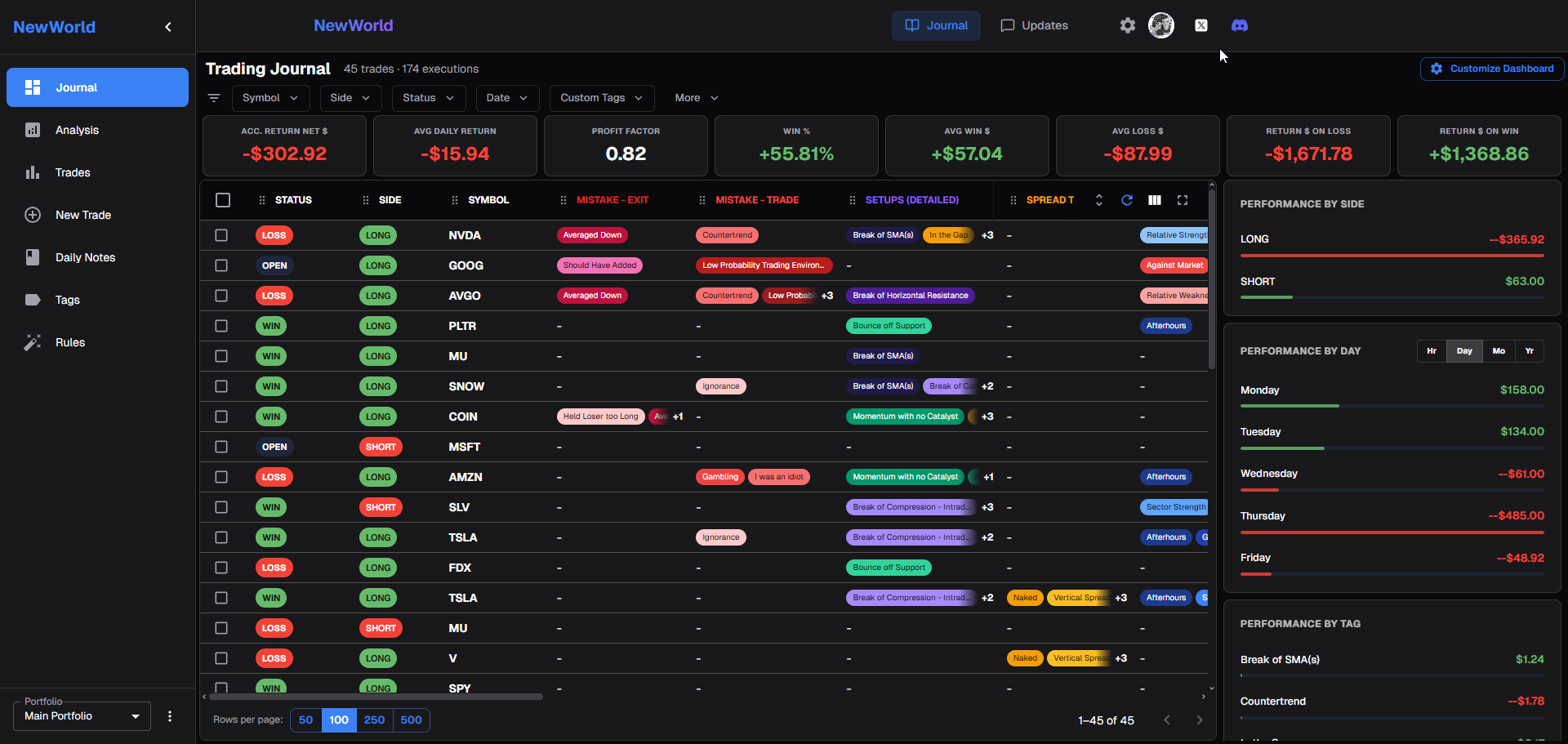Click the table refresh icon
1568x744 pixels.
[x=1127, y=200]
